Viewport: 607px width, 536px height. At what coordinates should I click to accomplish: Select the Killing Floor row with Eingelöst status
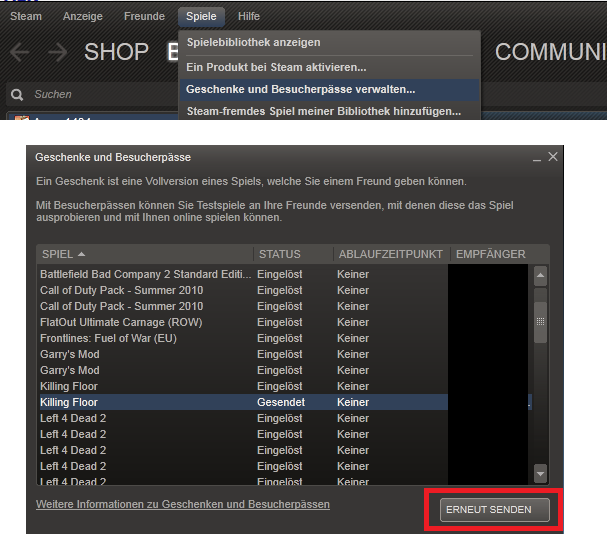[284, 386]
